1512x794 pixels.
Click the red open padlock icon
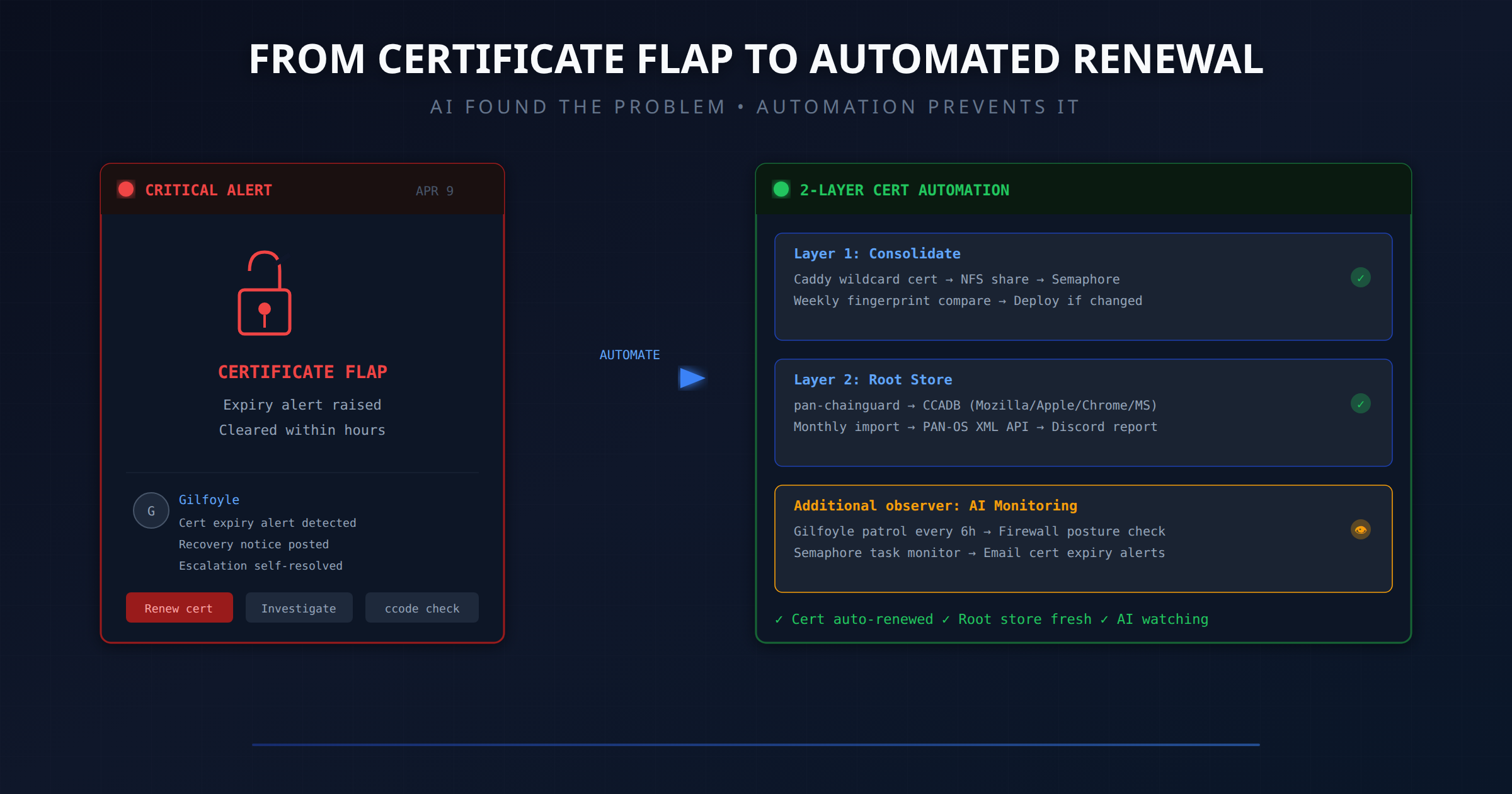[265, 293]
